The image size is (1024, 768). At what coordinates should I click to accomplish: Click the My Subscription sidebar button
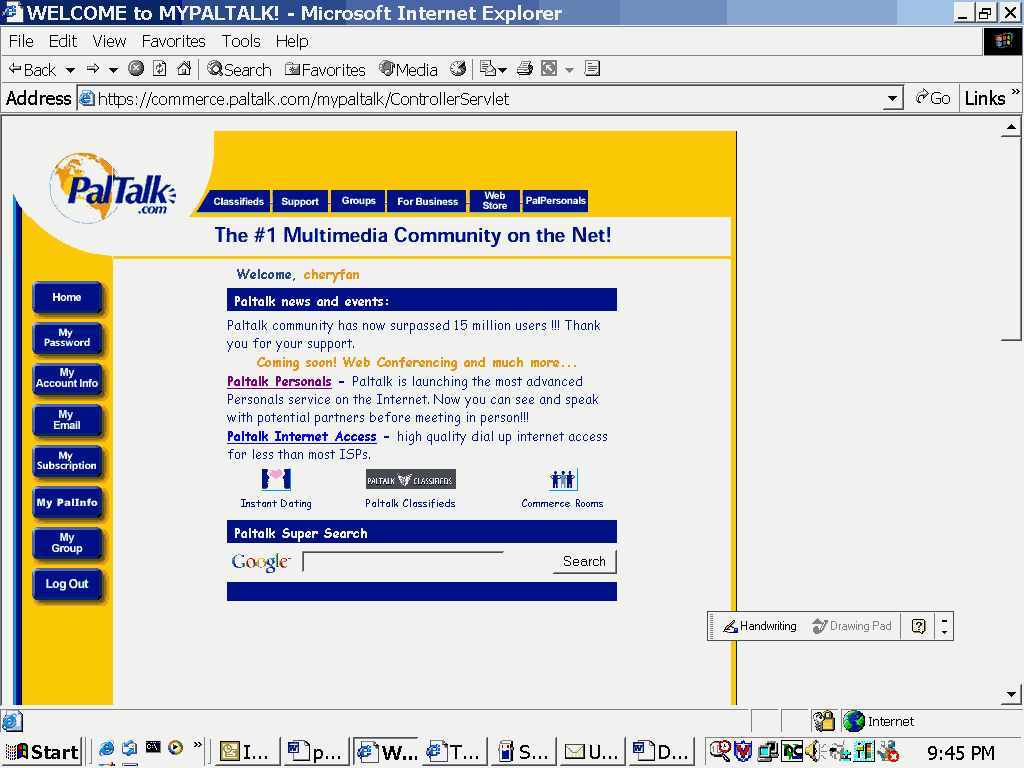pos(67,460)
